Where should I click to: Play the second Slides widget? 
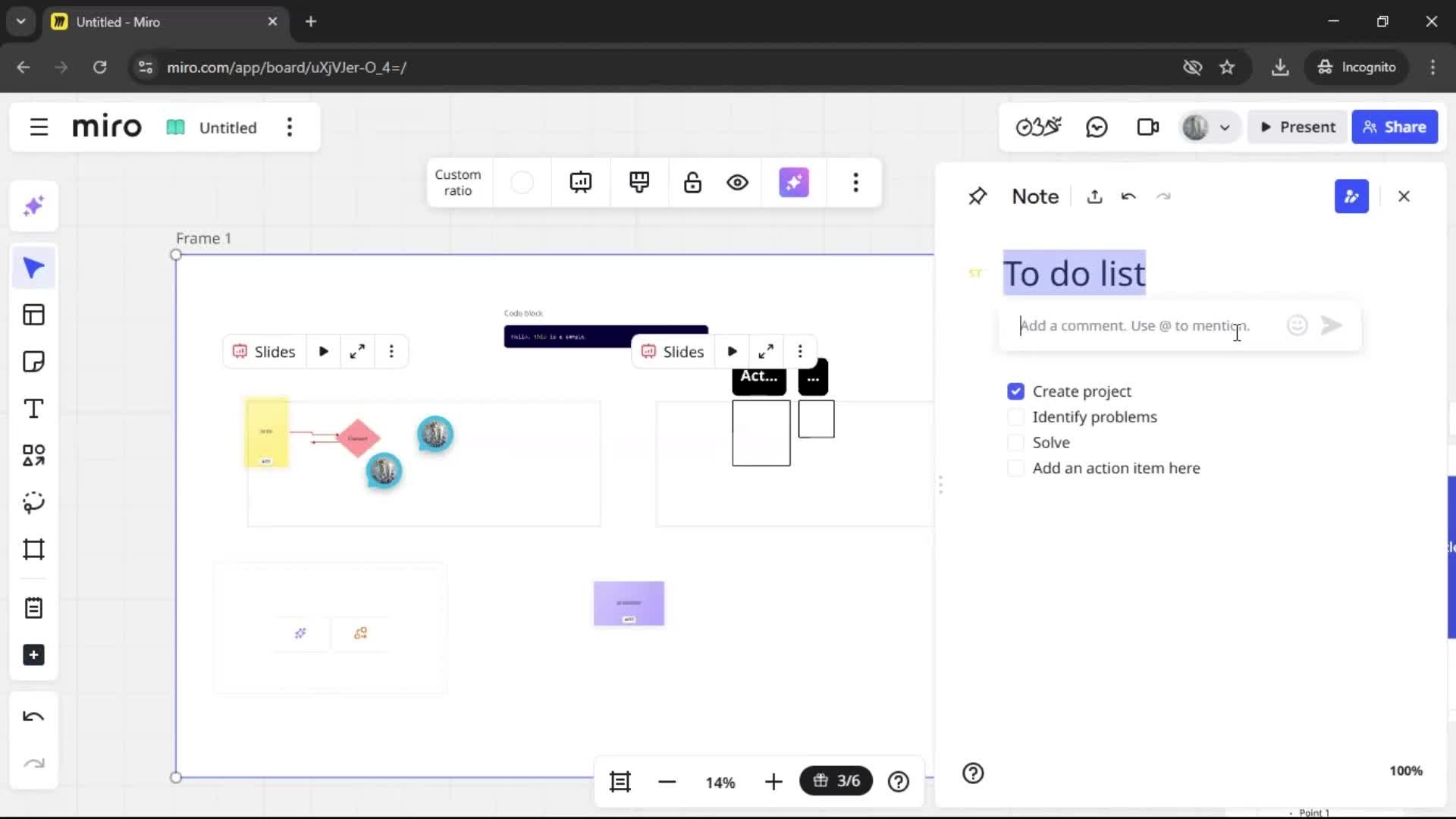[733, 352]
